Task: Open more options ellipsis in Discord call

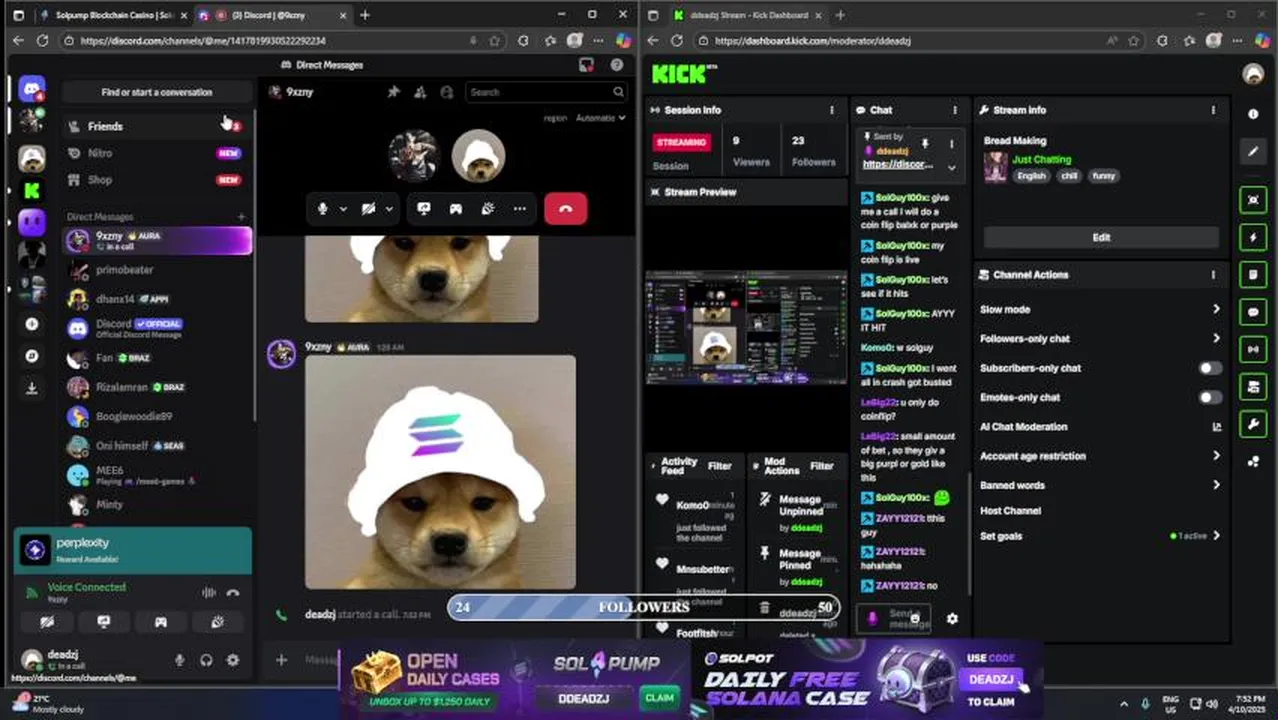Action: pos(520,208)
